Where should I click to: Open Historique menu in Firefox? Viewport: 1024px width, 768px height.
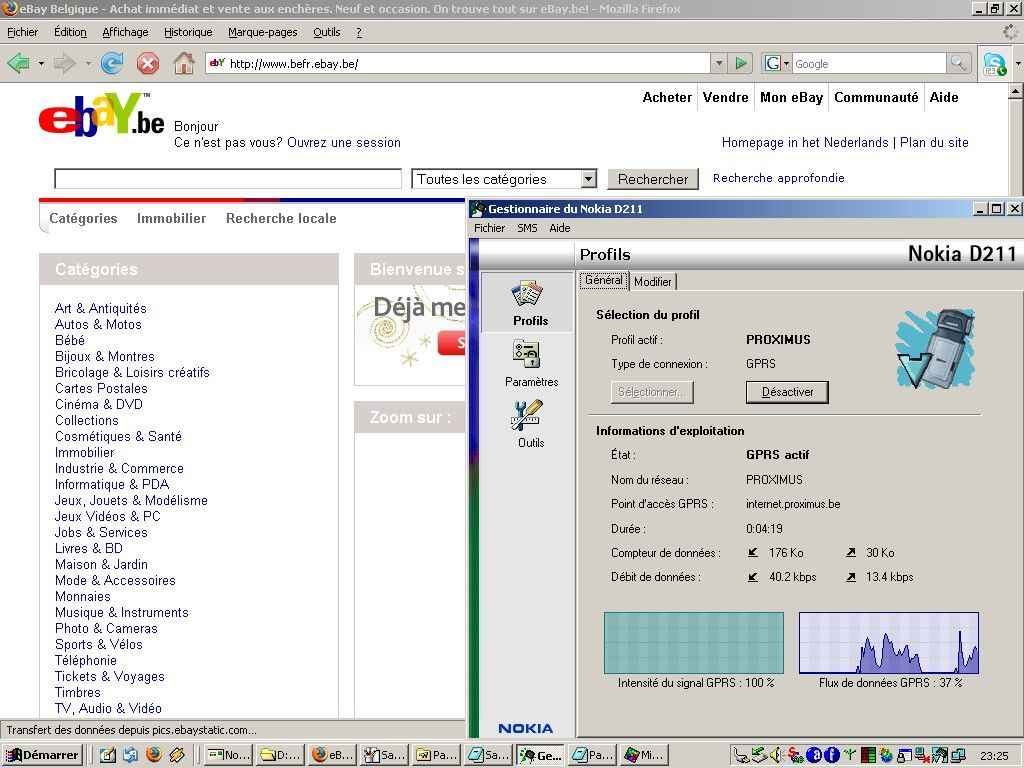(x=188, y=32)
